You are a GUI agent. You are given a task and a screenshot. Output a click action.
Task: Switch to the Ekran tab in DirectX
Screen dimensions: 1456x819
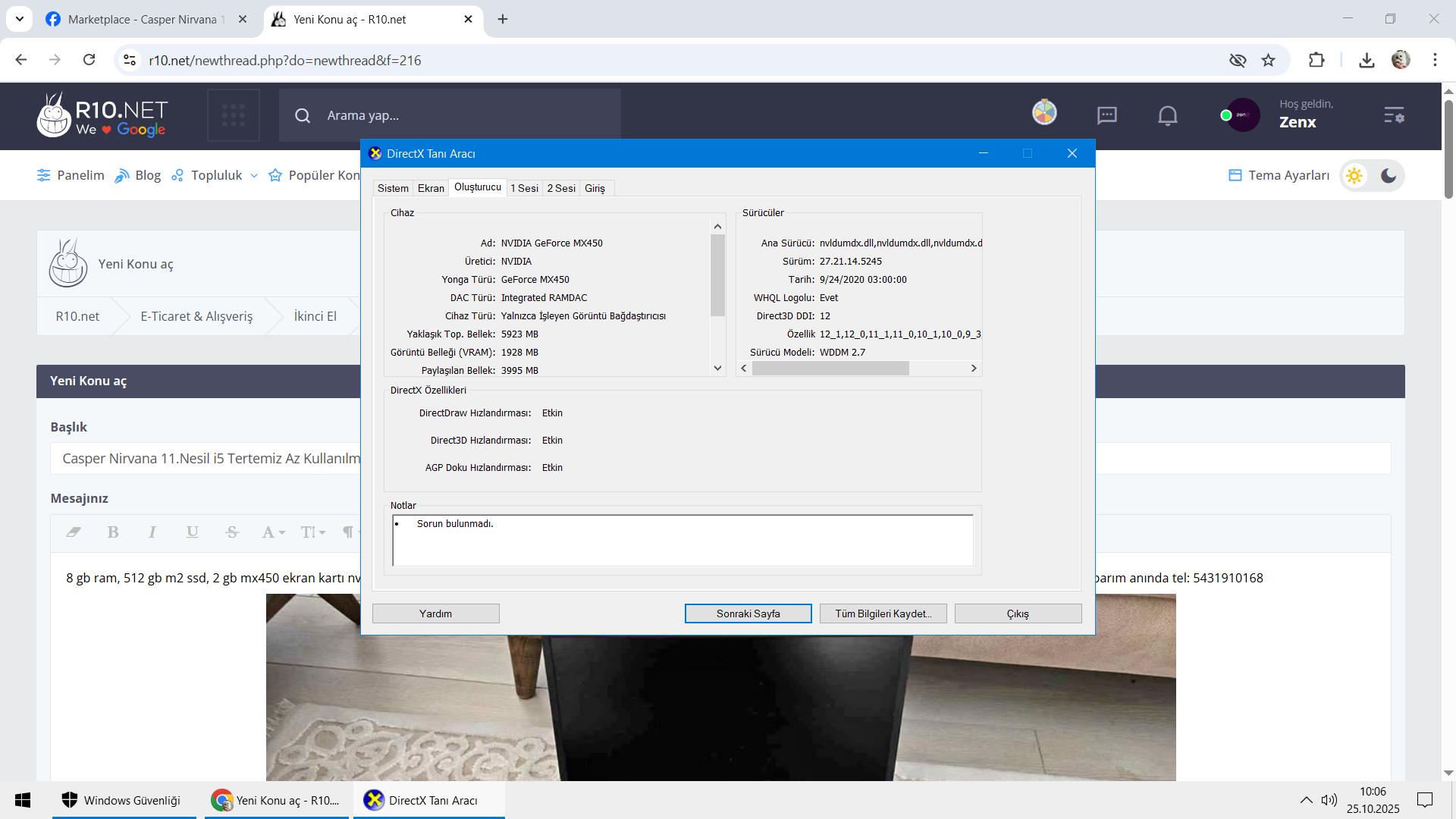point(431,188)
